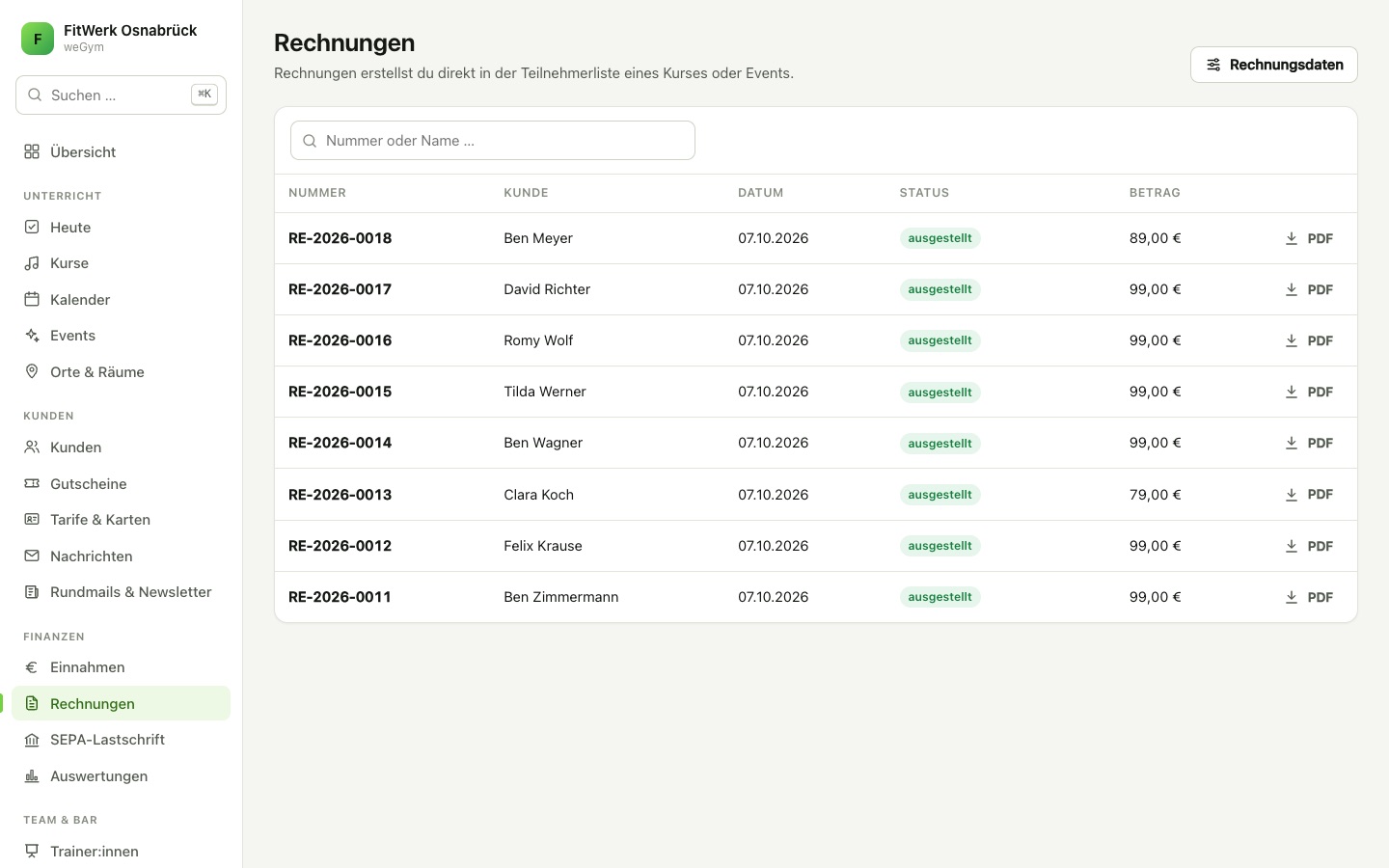Click the Nachrichten envelope icon
The height and width of the screenshot is (868, 1389).
(32, 556)
